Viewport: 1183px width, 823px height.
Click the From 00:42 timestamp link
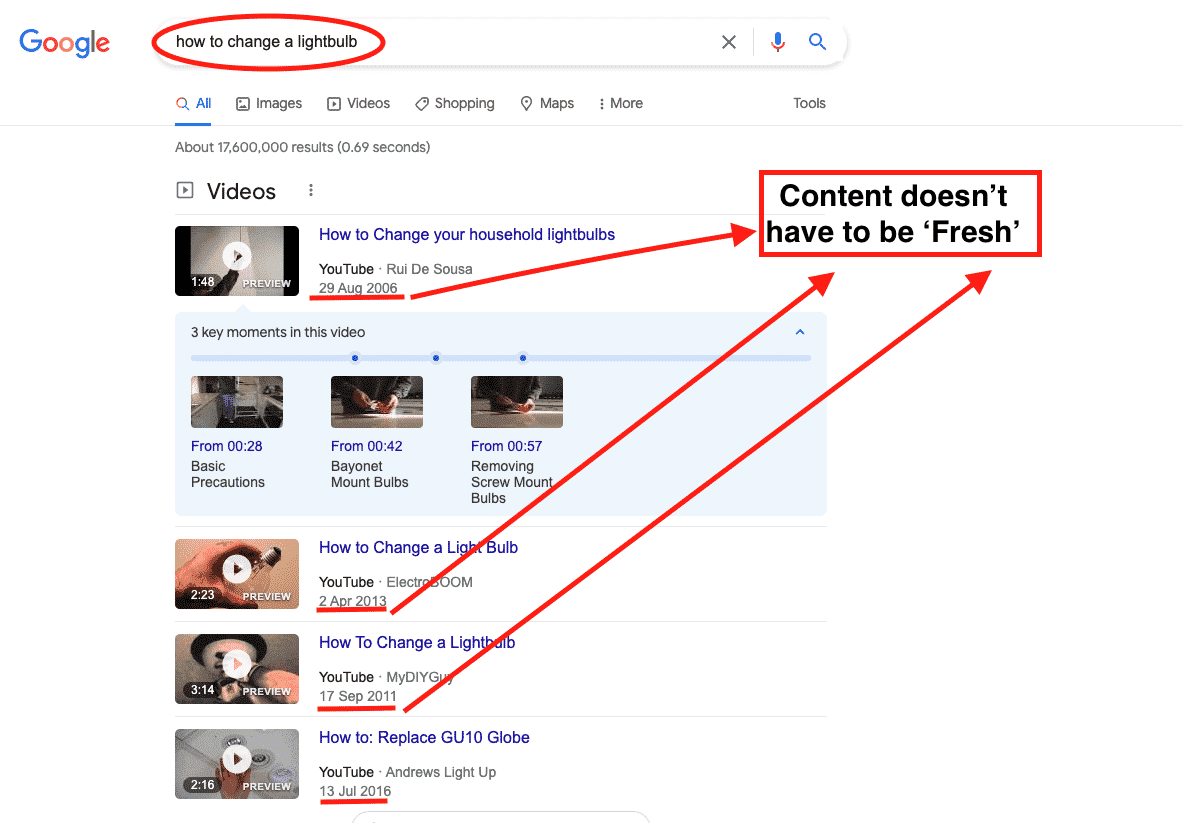point(367,446)
